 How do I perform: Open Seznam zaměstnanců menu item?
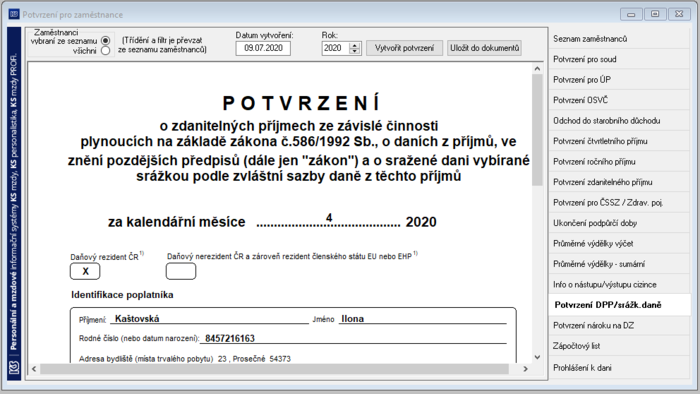(x=619, y=39)
